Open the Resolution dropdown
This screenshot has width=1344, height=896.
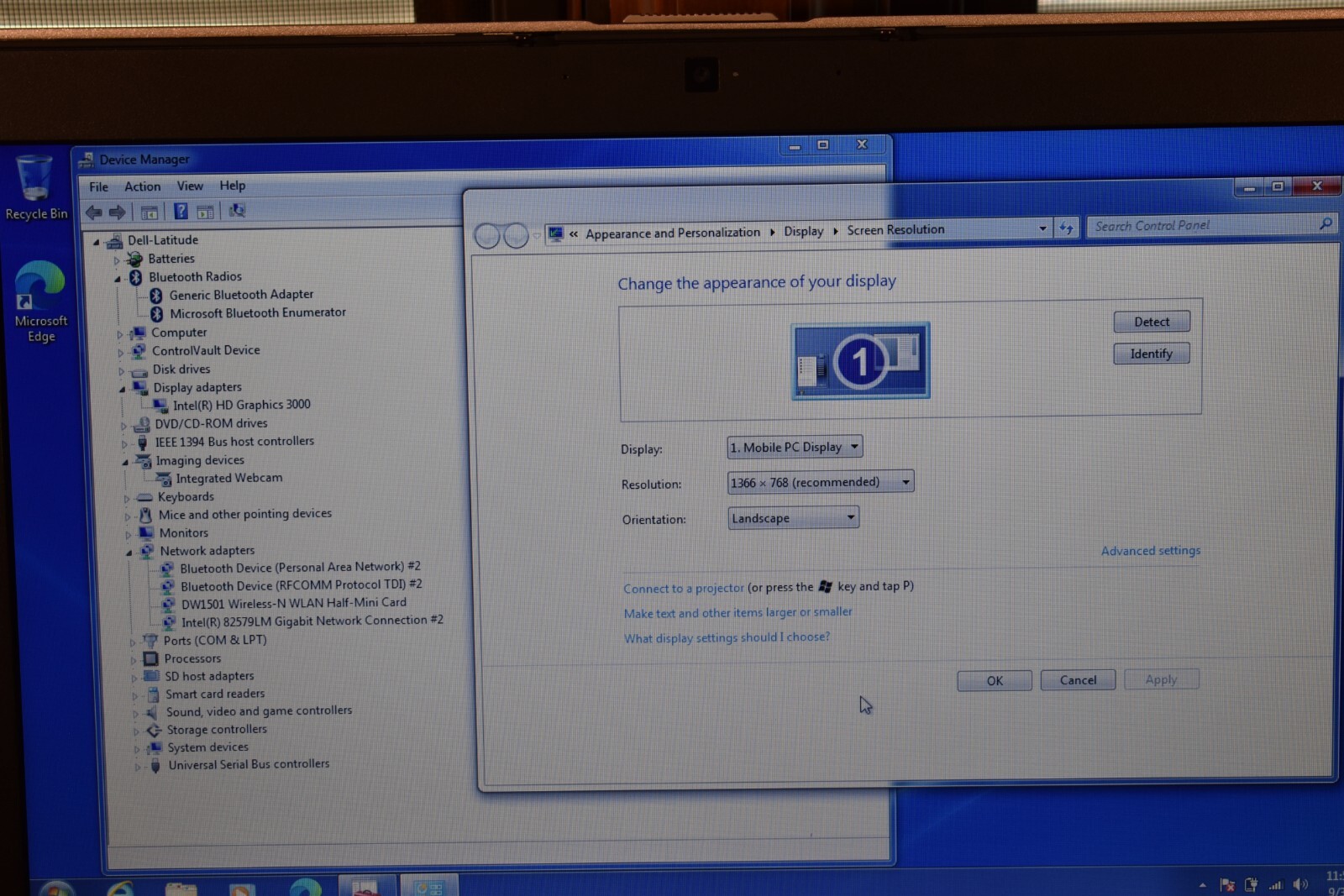click(820, 482)
